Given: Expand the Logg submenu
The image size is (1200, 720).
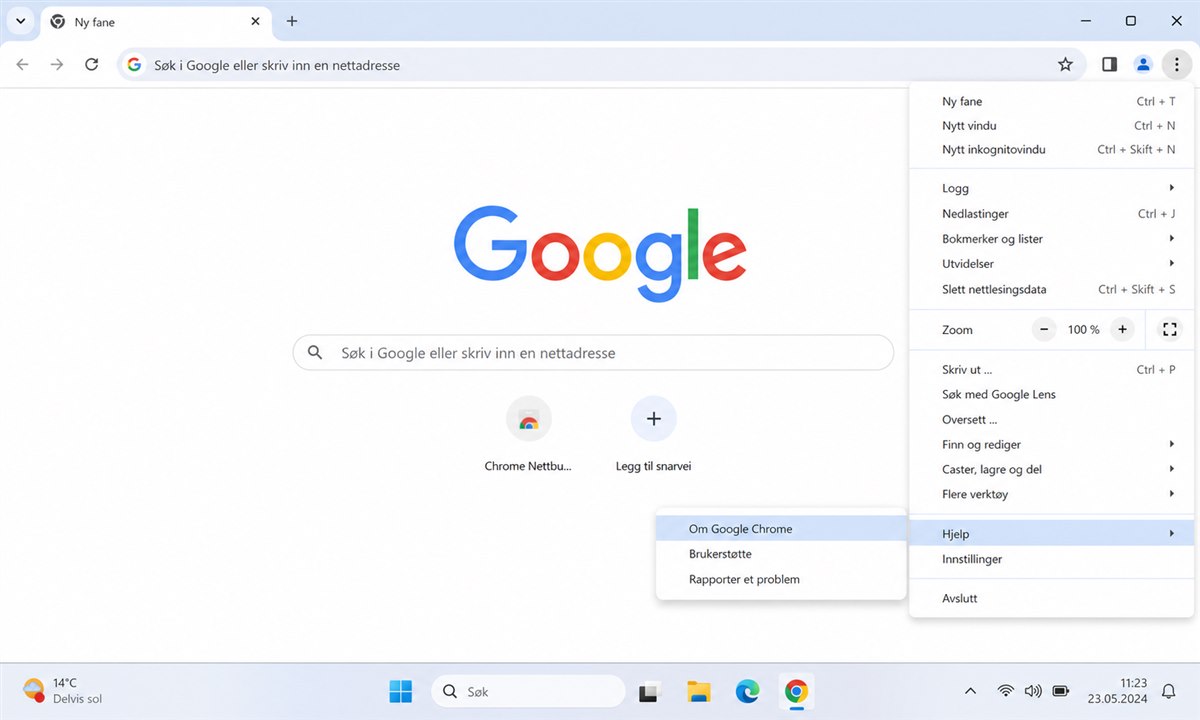Looking at the screenshot, I should [x=1052, y=188].
